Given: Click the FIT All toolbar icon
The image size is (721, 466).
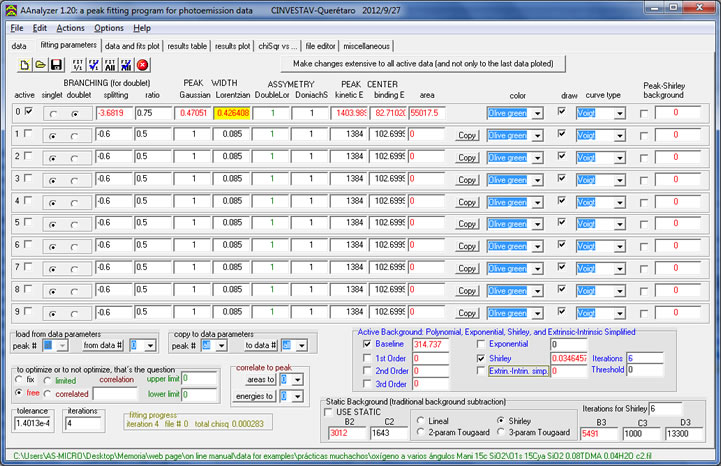Looking at the screenshot, I should point(109,64).
